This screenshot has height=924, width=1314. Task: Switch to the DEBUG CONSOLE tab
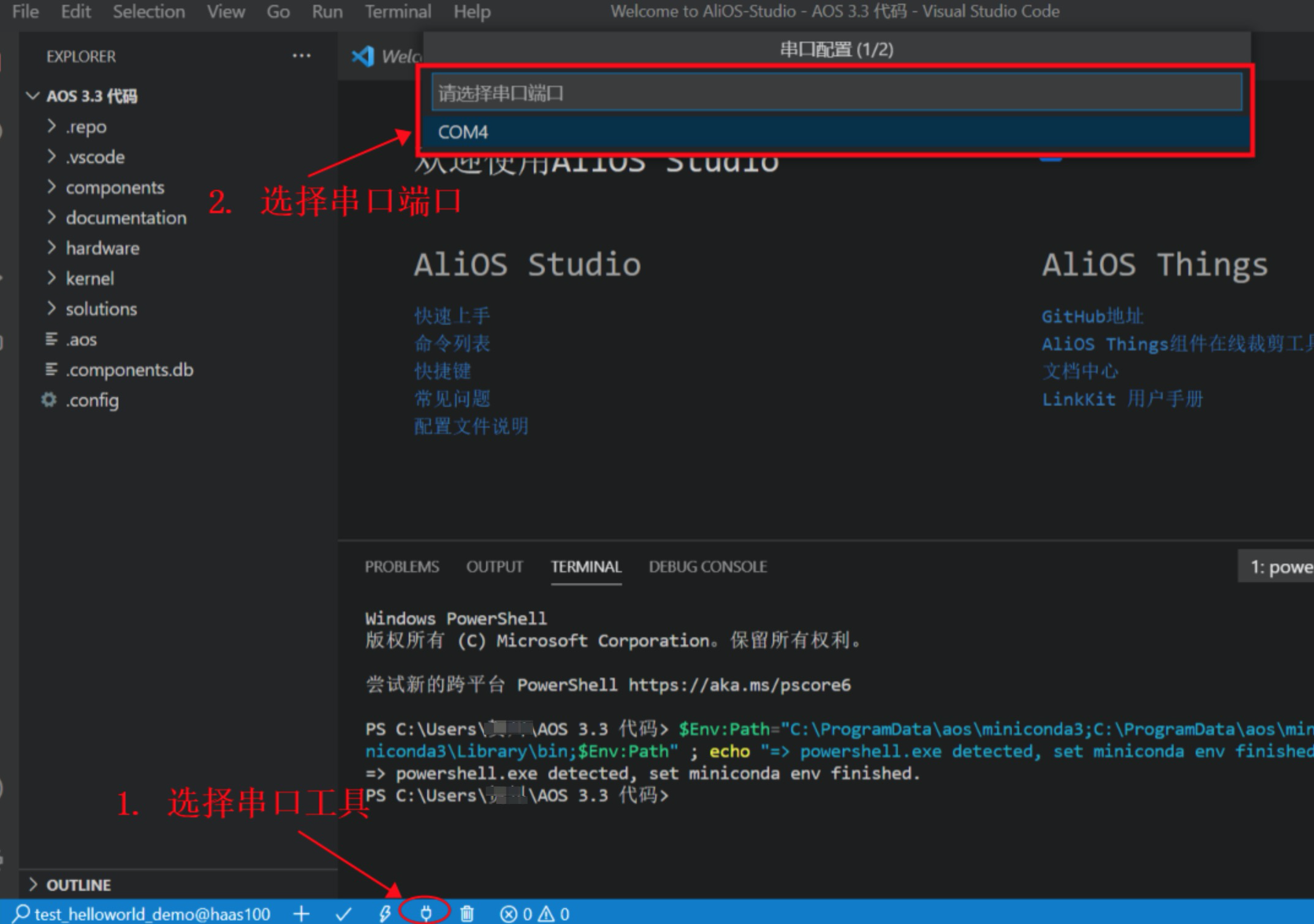707,567
